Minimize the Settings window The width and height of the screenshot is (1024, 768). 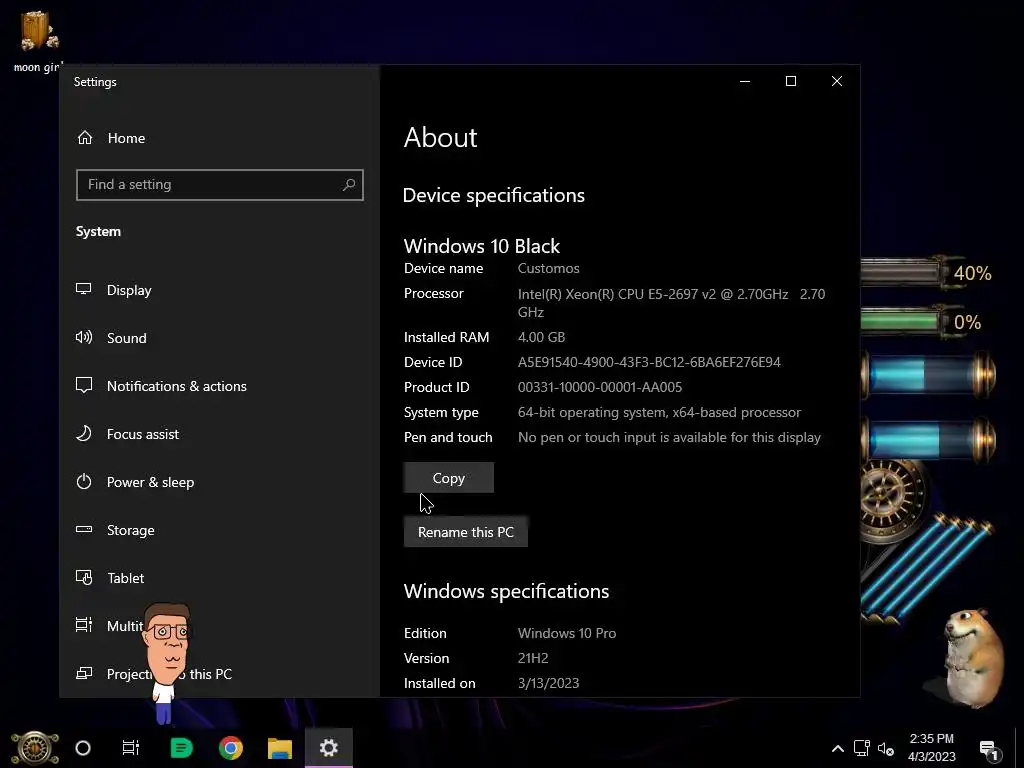click(744, 81)
